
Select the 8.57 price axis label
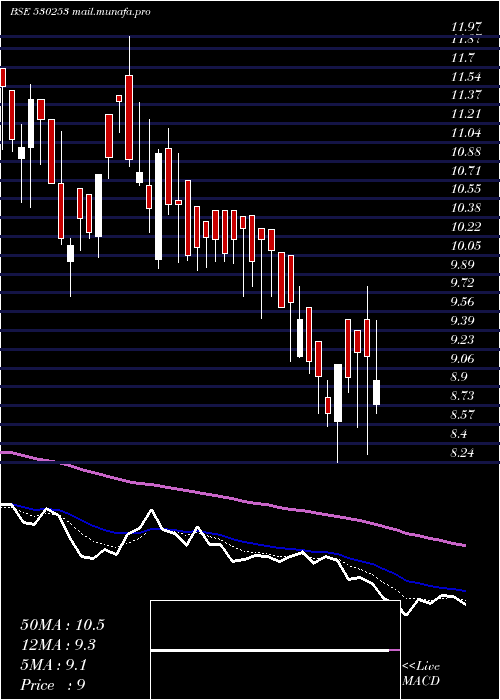click(463, 414)
